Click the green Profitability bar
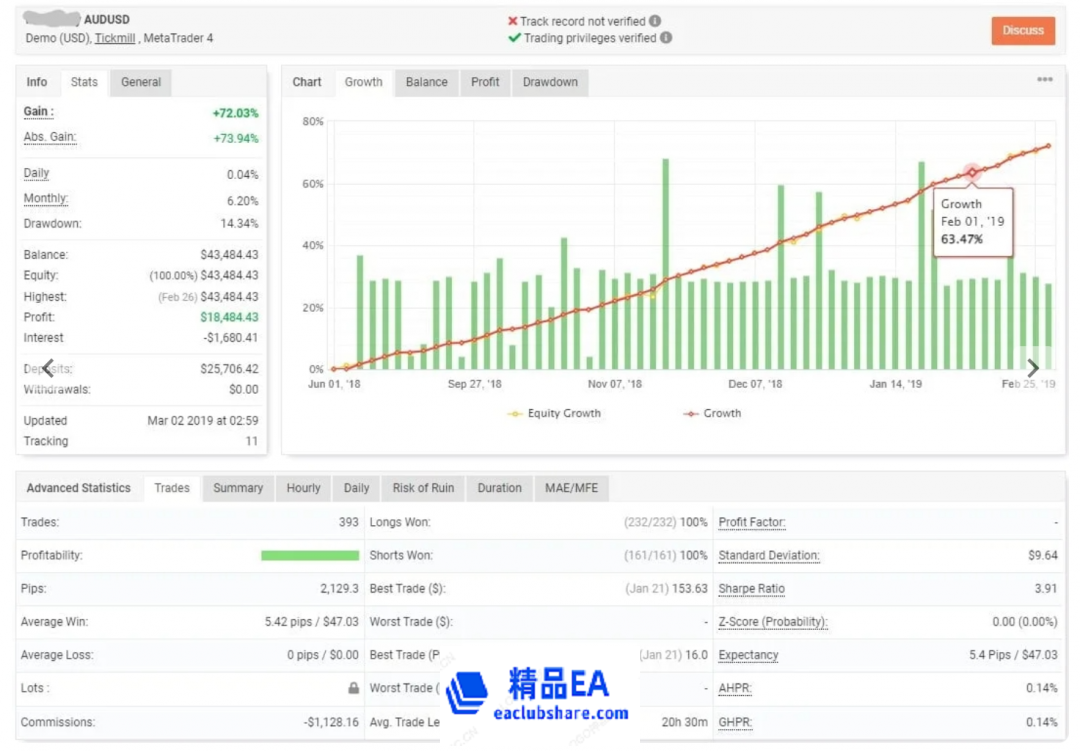Viewport: 1080px width, 751px height. tap(310, 555)
